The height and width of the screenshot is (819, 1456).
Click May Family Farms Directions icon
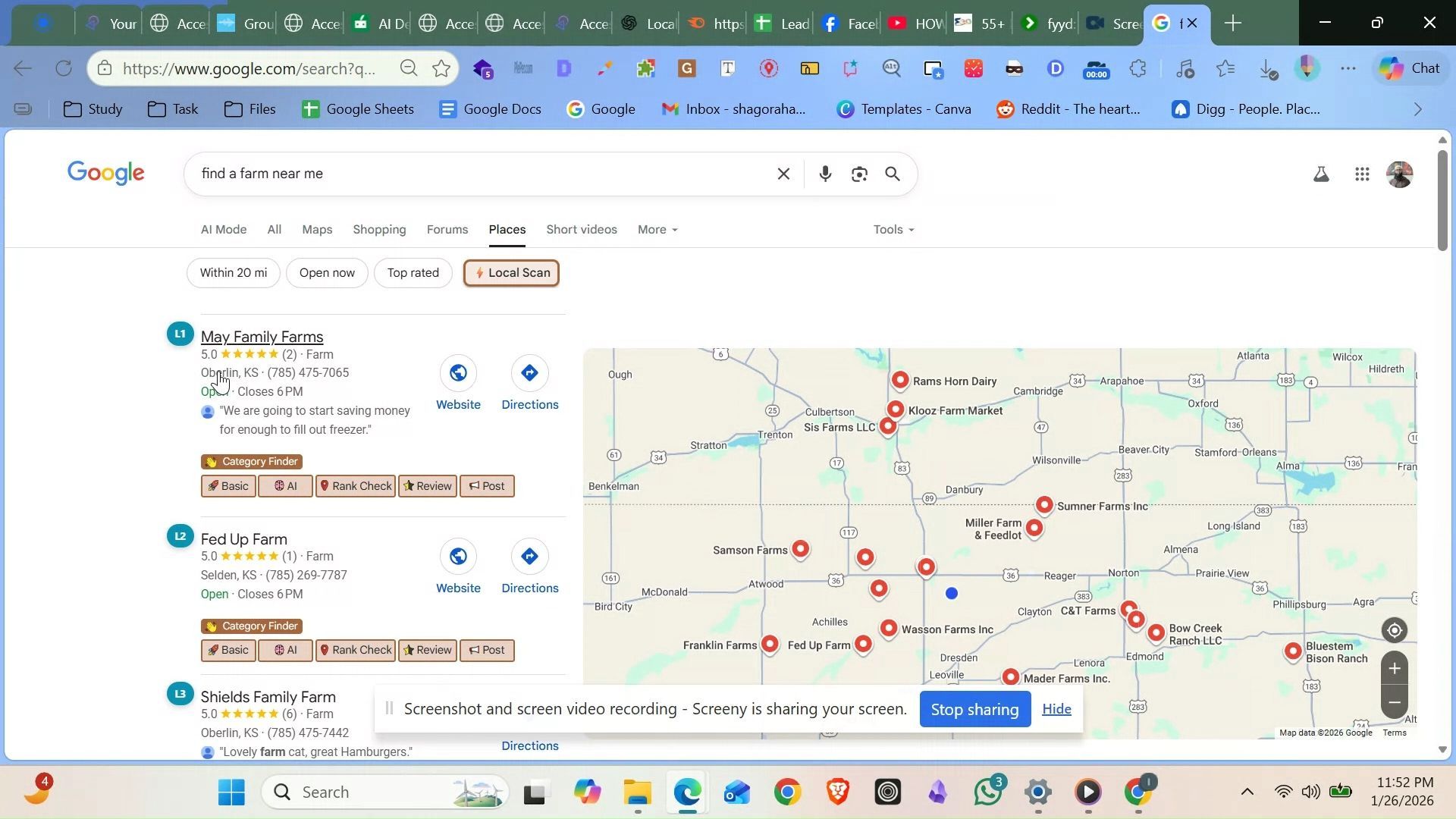[x=529, y=373]
